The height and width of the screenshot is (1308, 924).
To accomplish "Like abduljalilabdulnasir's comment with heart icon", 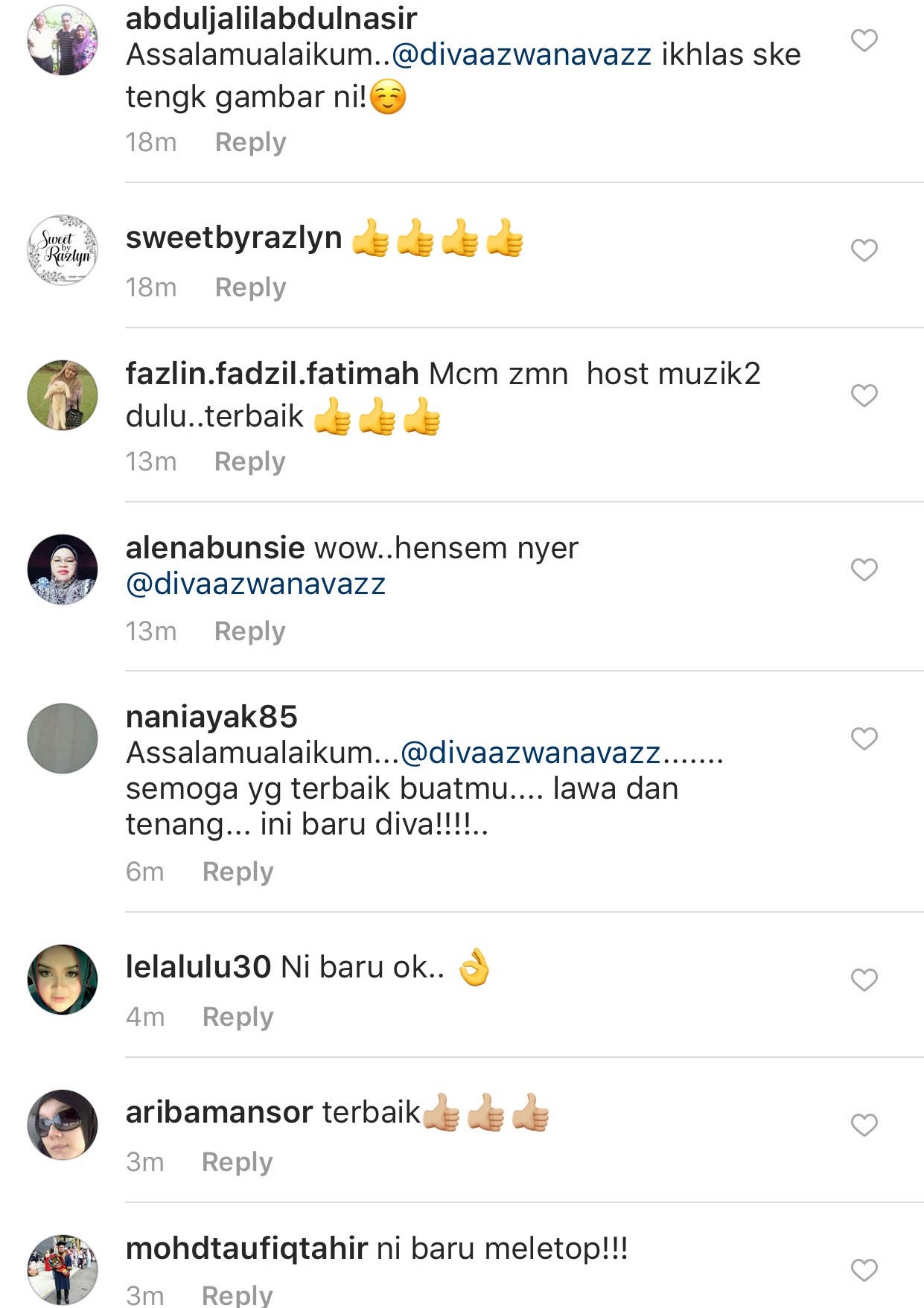I will coord(864,40).
